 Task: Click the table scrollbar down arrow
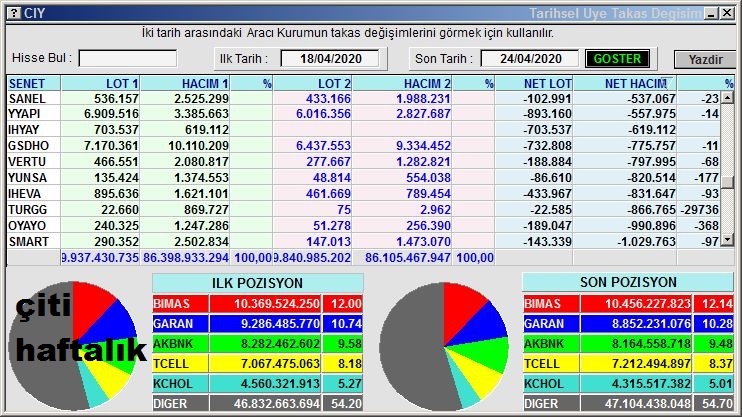[727, 240]
